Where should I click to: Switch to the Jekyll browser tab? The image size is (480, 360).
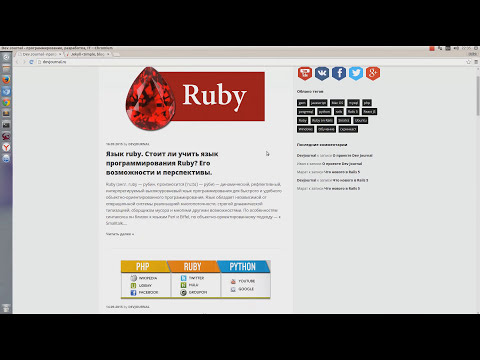click(87, 54)
